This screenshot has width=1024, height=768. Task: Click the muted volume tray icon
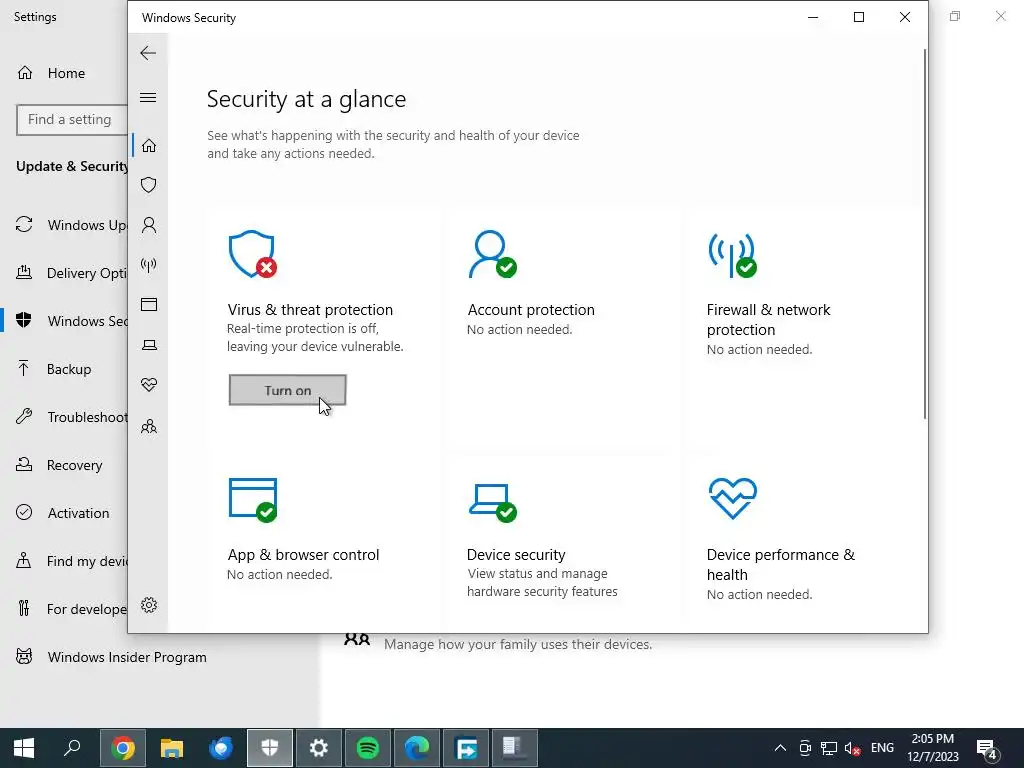[852, 748]
